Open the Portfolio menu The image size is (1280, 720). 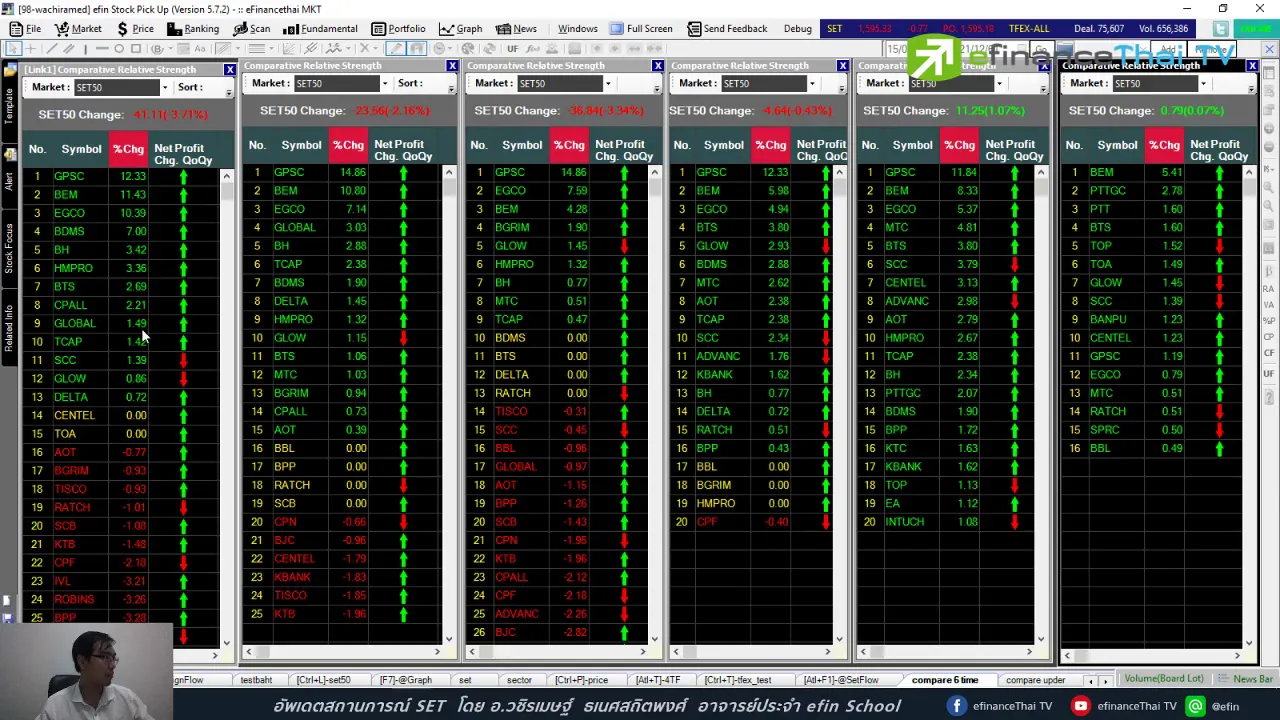click(x=399, y=29)
